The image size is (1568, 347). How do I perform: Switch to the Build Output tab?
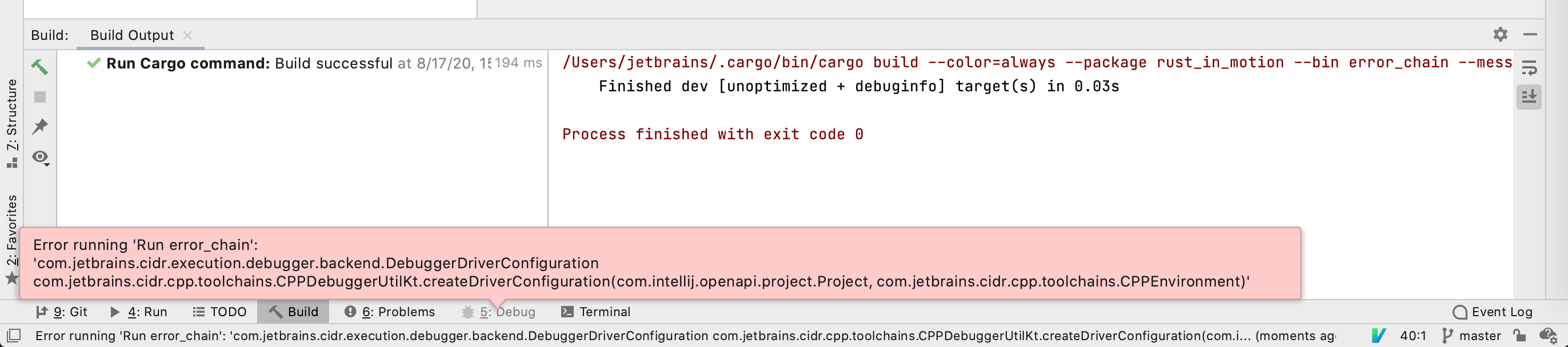click(x=131, y=35)
